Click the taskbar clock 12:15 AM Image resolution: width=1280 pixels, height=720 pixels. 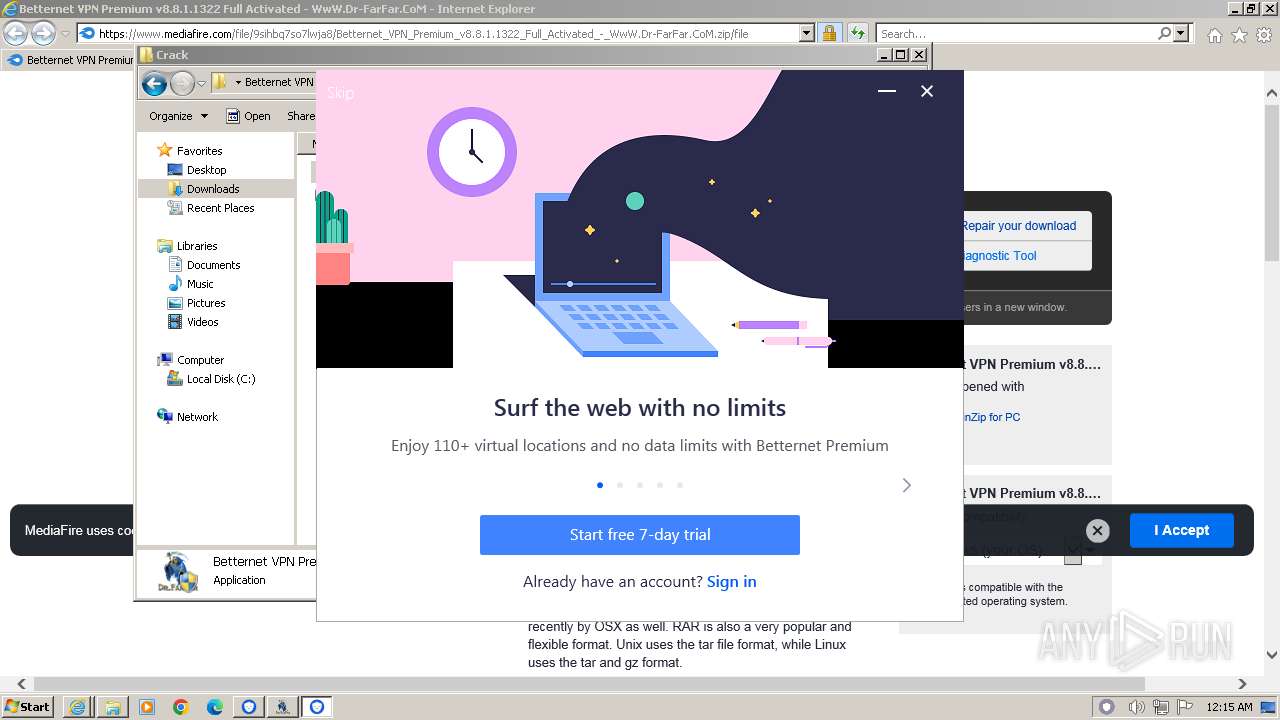tap(1230, 707)
